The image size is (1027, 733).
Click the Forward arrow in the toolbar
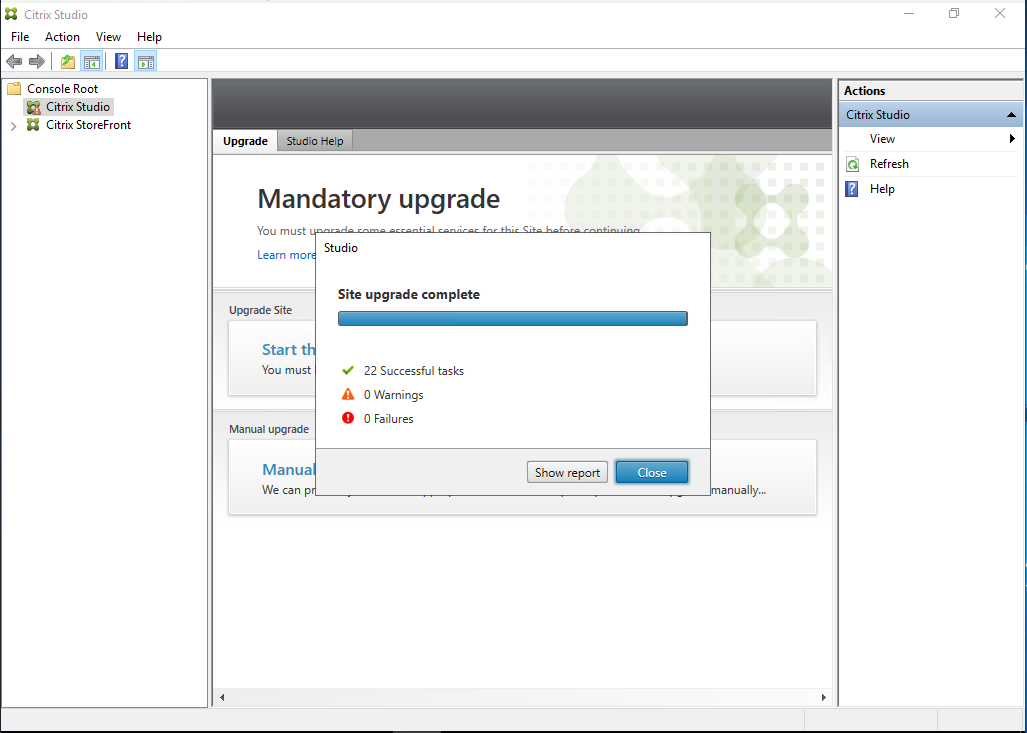point(37,62)
